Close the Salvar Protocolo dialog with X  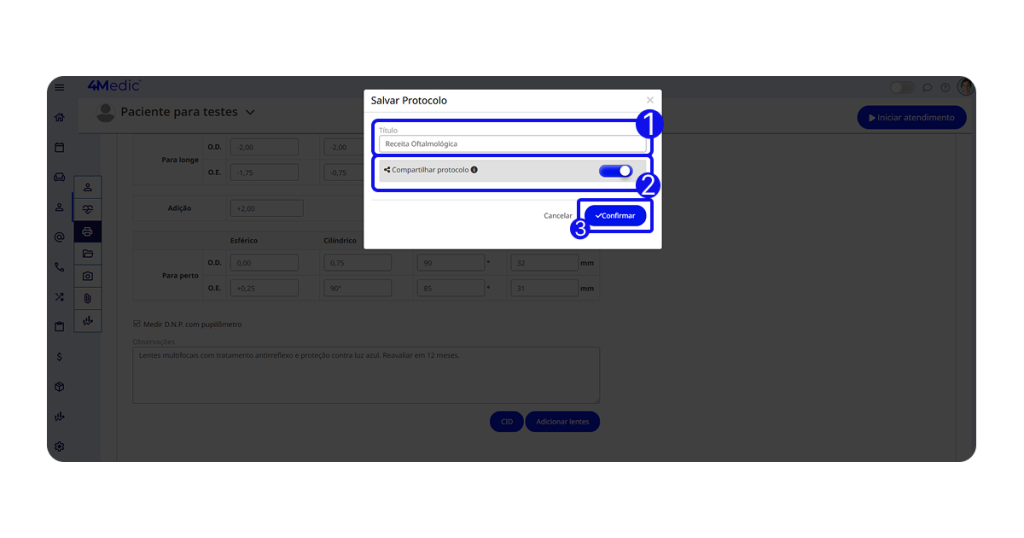[x=650, y=100]
